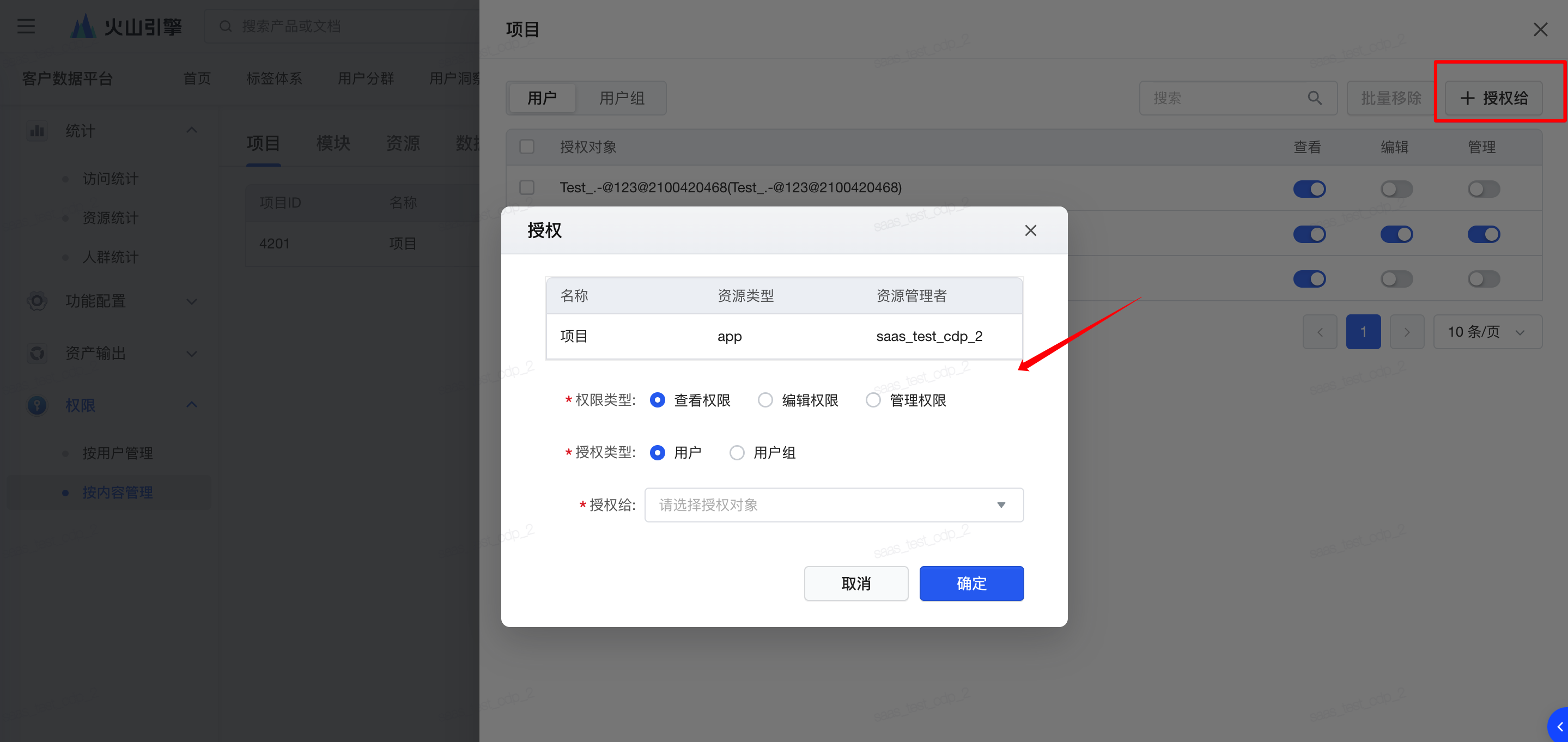
Task: Click the plus Authorize to button
Action: (1493, 98)
